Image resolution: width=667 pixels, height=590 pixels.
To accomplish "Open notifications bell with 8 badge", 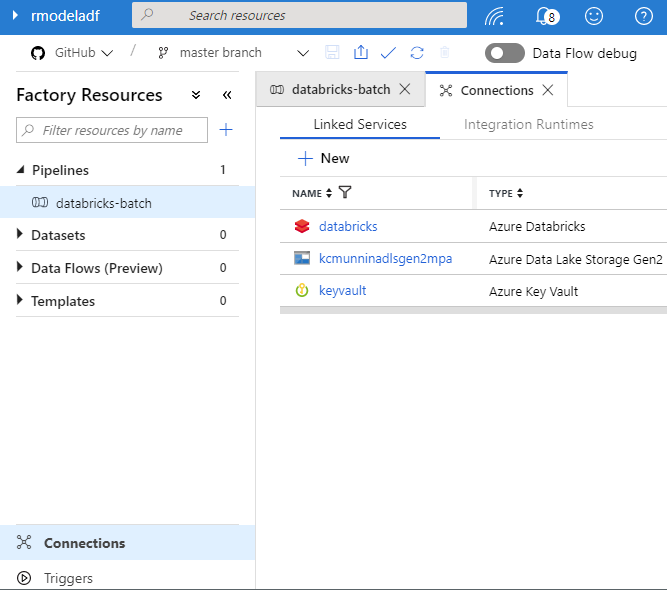I will click(x=547, y=16).
